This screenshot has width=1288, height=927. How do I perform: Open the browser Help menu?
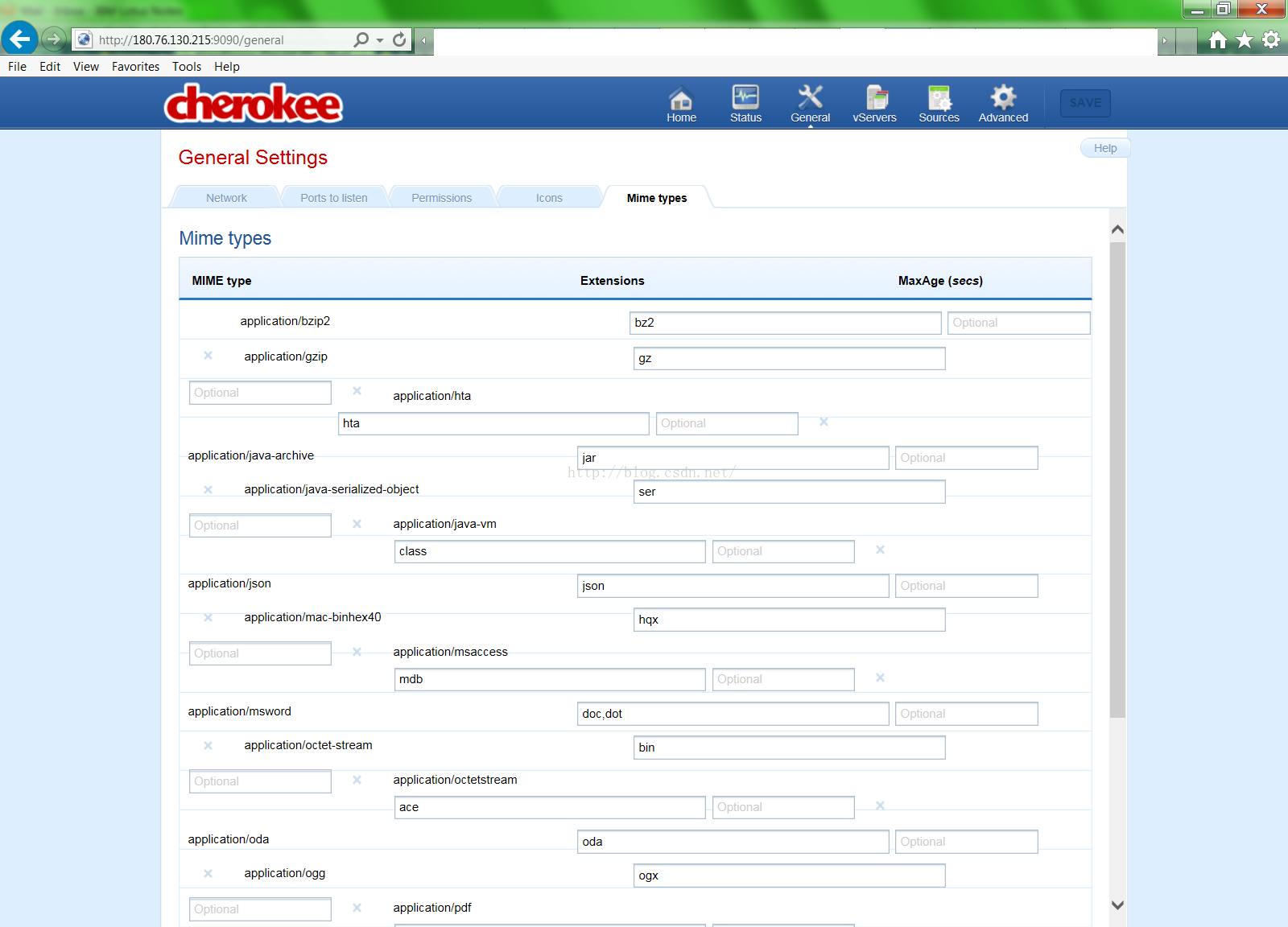(227, 67)
